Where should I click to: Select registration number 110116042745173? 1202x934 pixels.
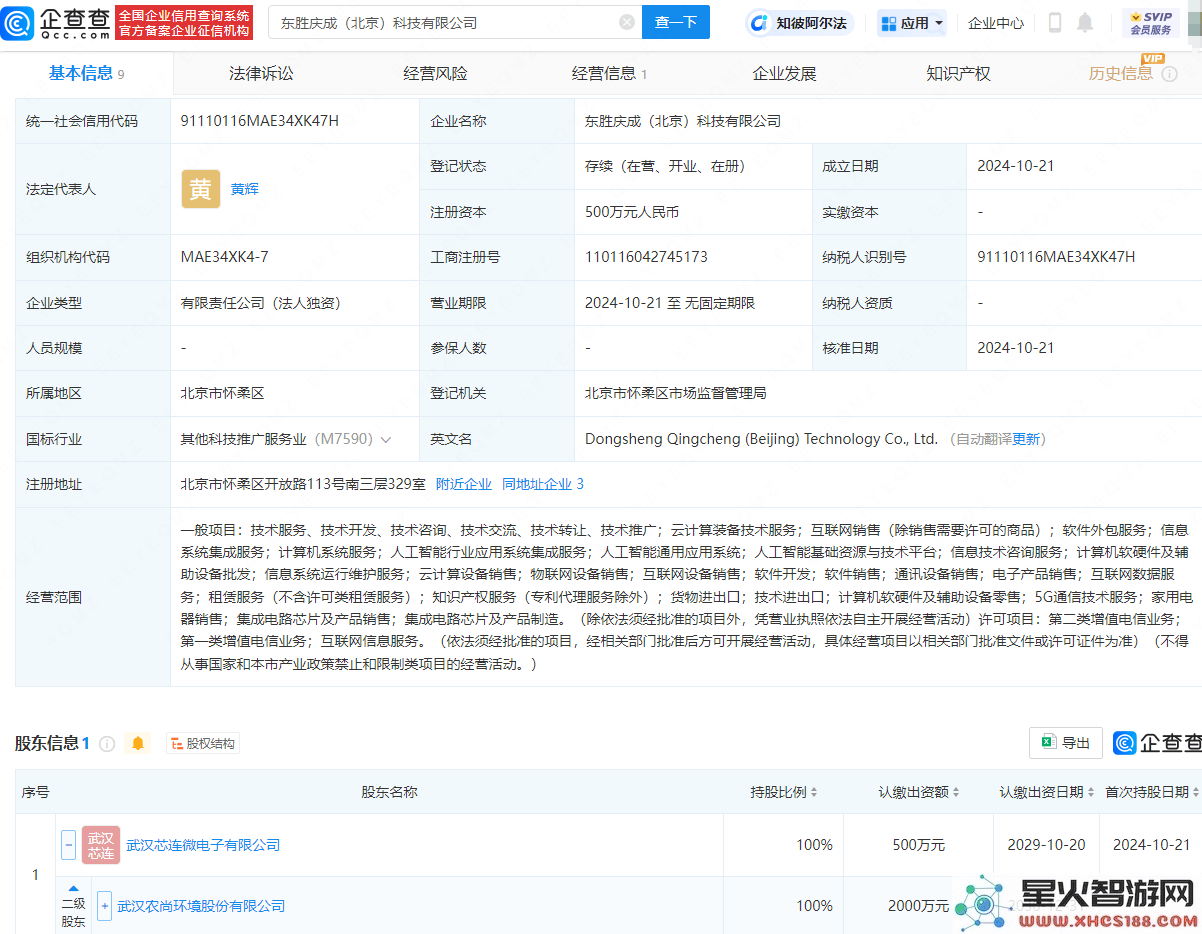[x=646, y=257]
